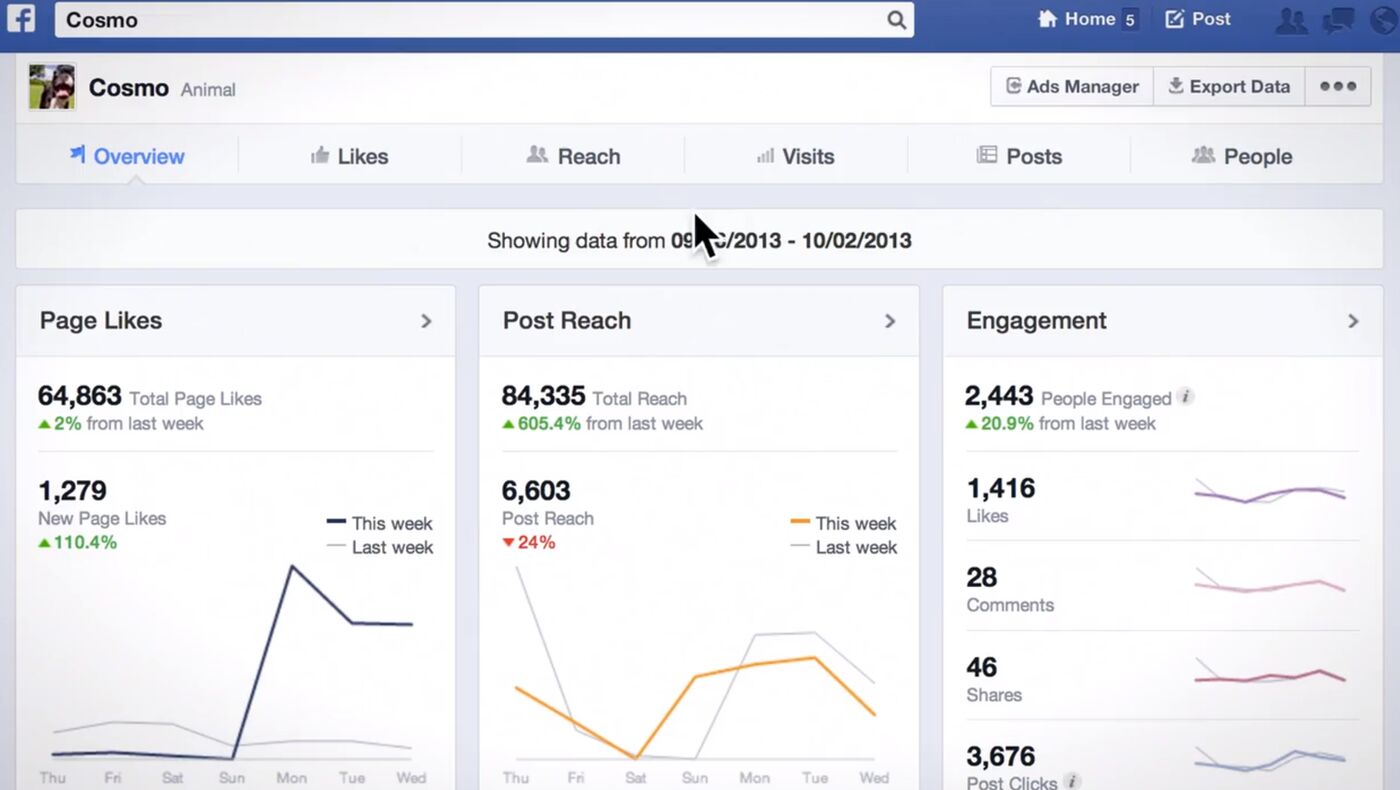Expand the Page Likes panel arrow

(426, 321)
